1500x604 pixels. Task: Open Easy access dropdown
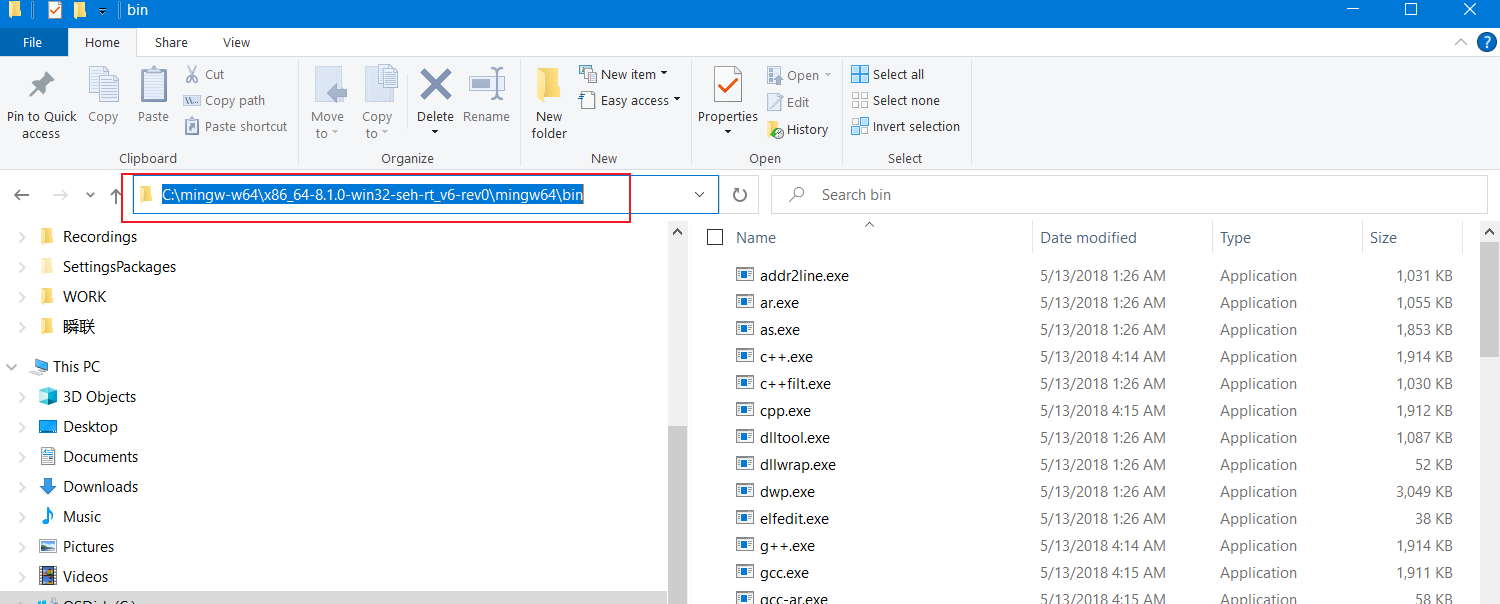point(629,100)
